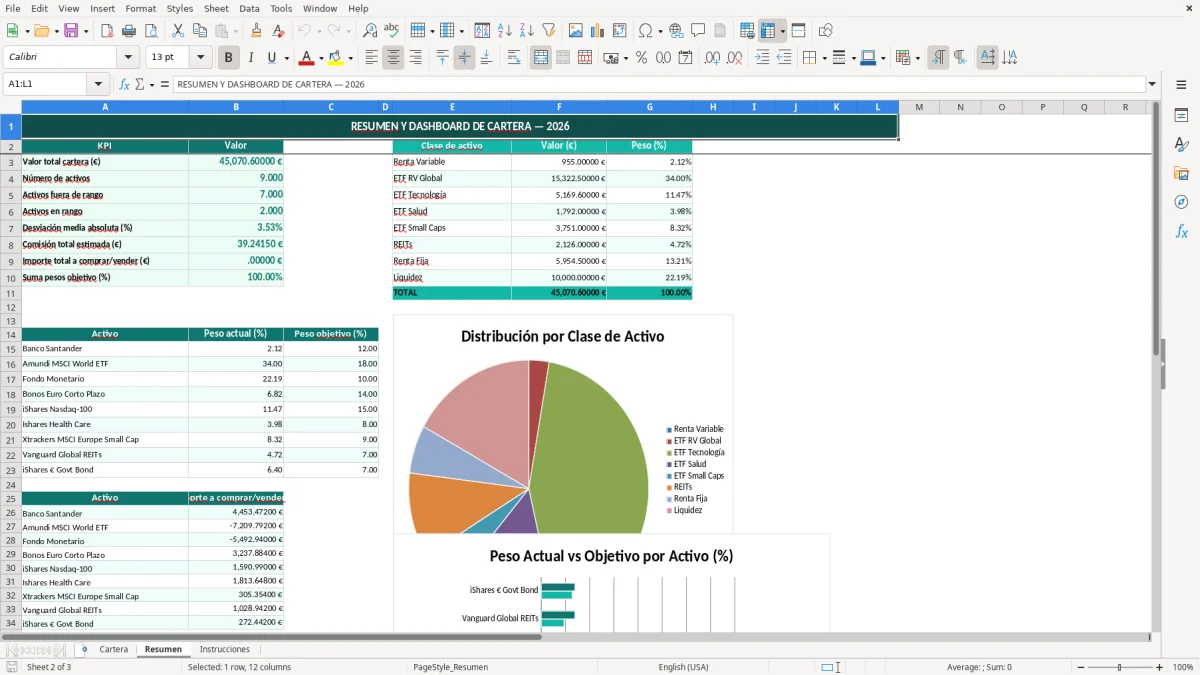Toggle Italic formatting
Screen dimensions: 1200x675
point(250,58)
